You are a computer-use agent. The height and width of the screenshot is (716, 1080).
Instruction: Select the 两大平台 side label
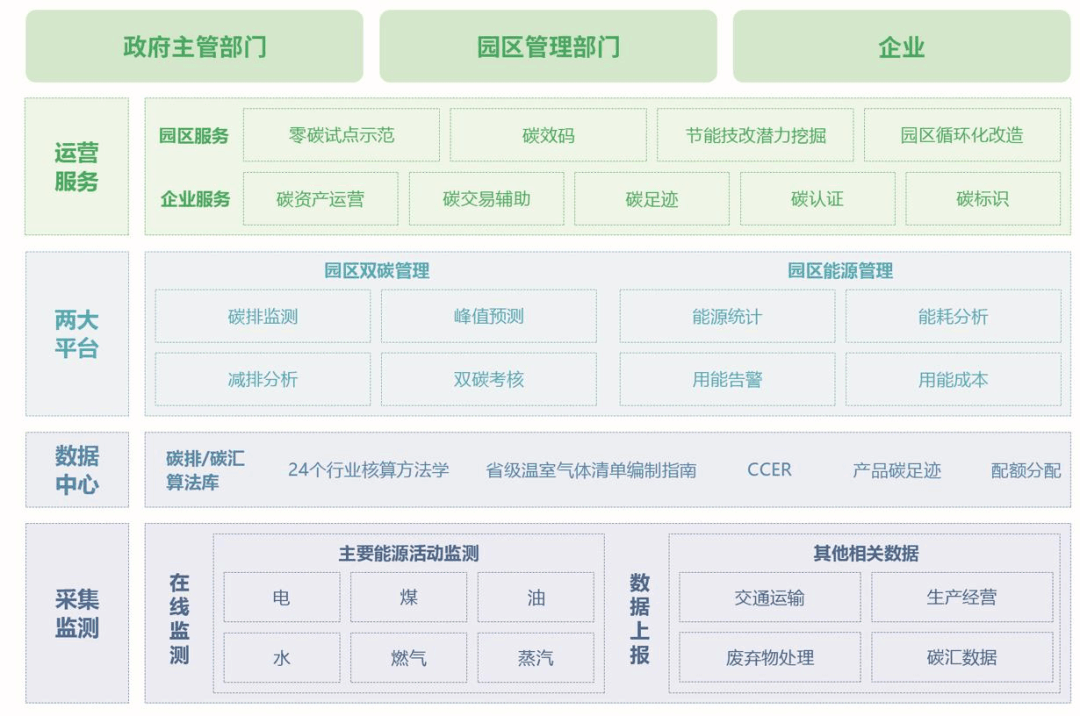[76, 334]
